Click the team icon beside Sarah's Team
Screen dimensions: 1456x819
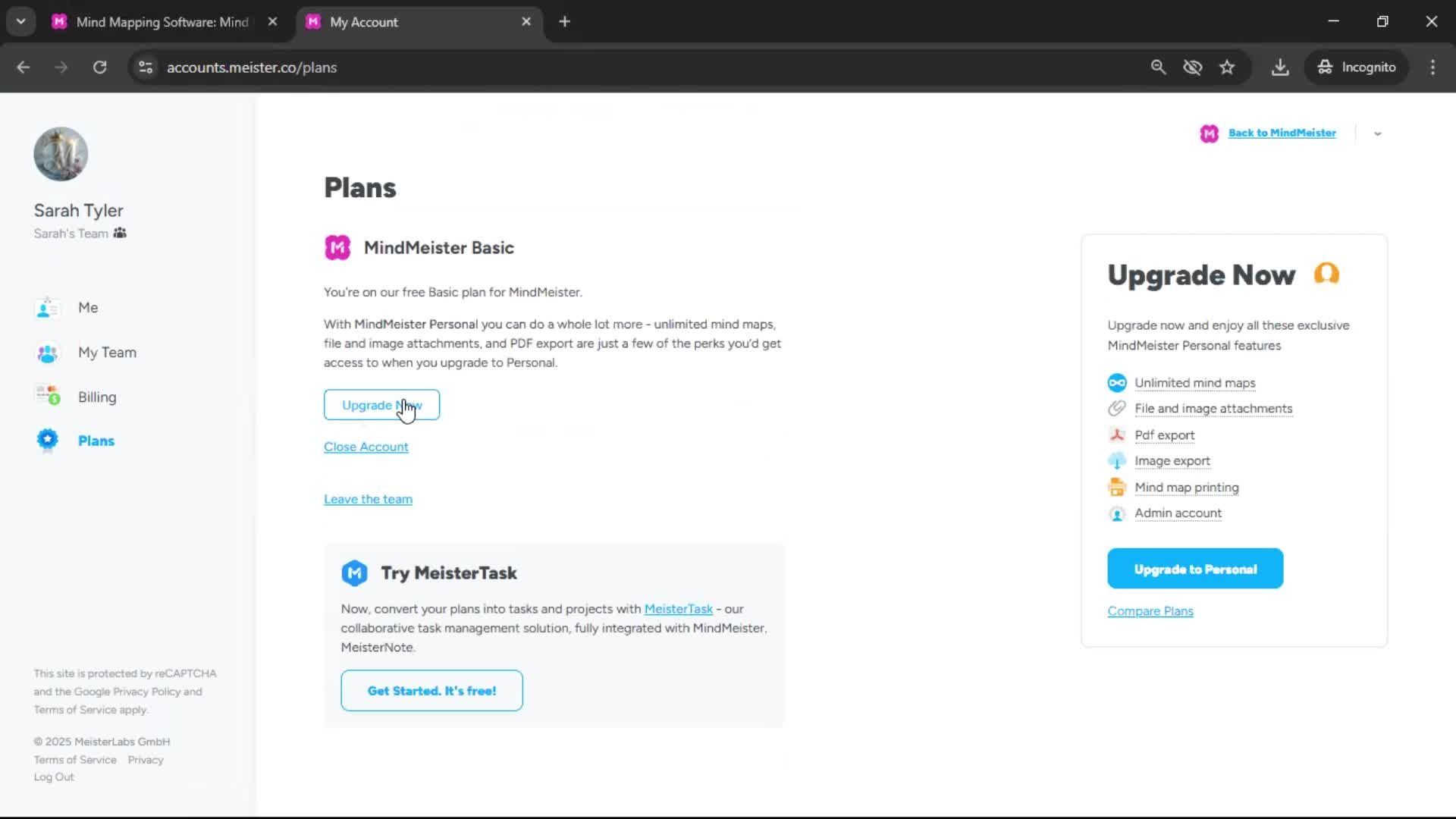click(120, 233)
